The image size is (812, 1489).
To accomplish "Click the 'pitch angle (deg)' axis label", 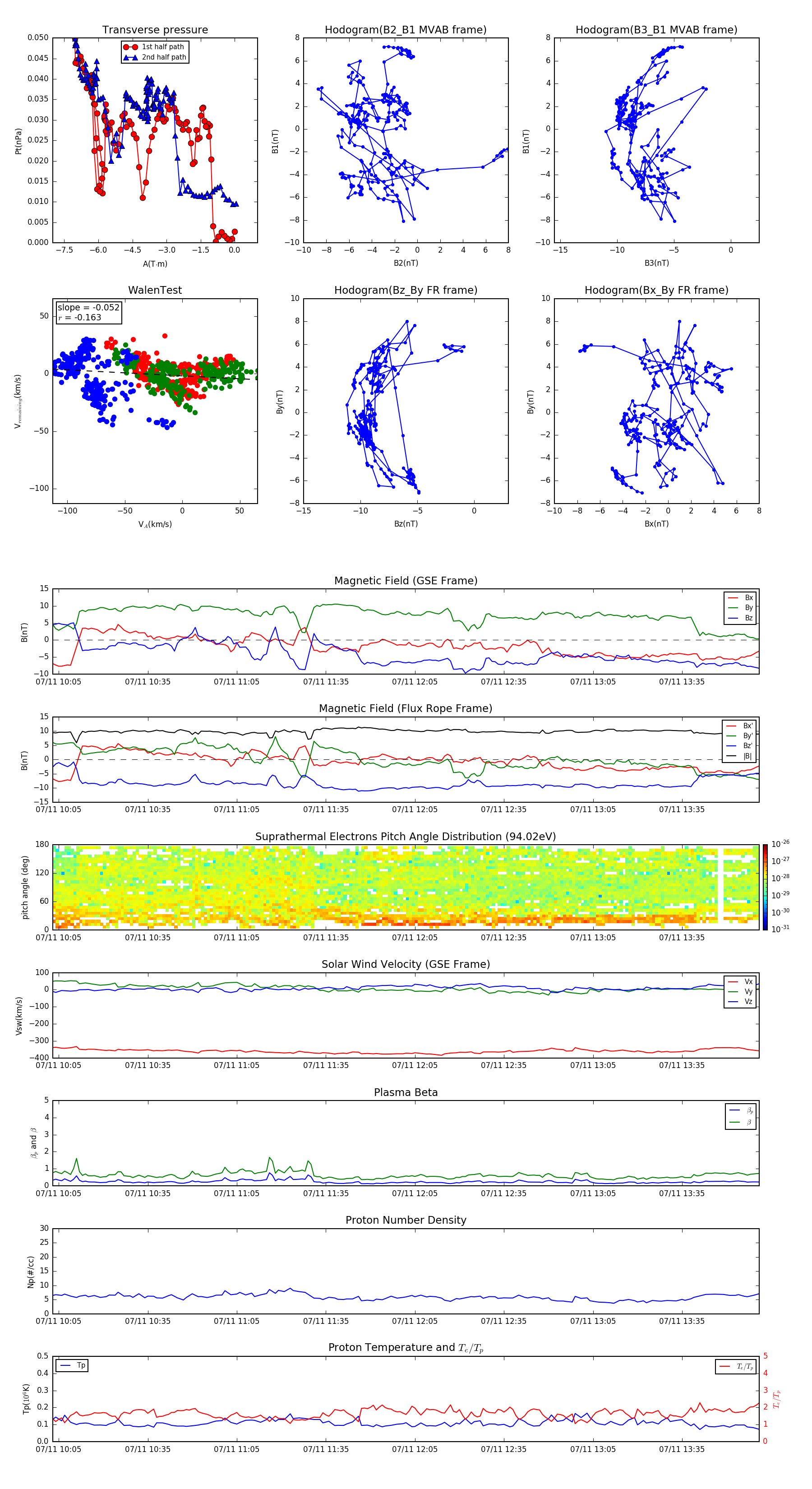I will [25, 887].
